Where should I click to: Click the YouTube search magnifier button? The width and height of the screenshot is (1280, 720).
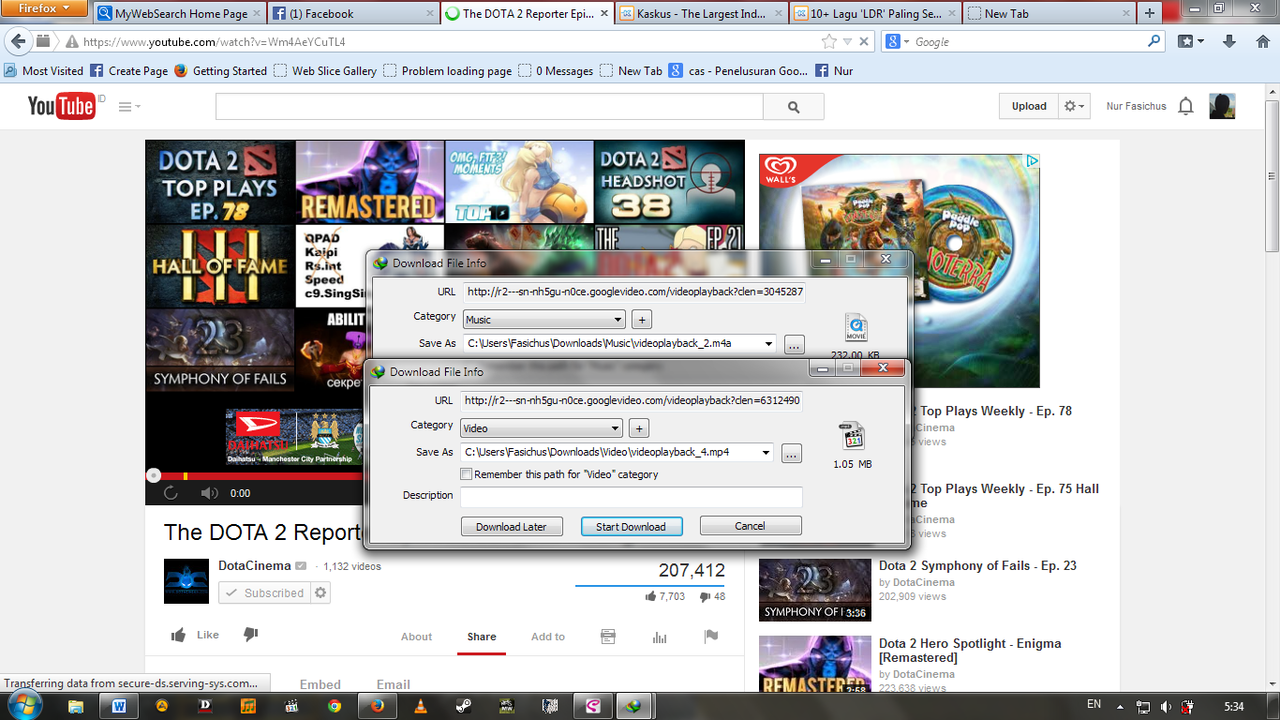pyautogui.click(x=794, y=107)
